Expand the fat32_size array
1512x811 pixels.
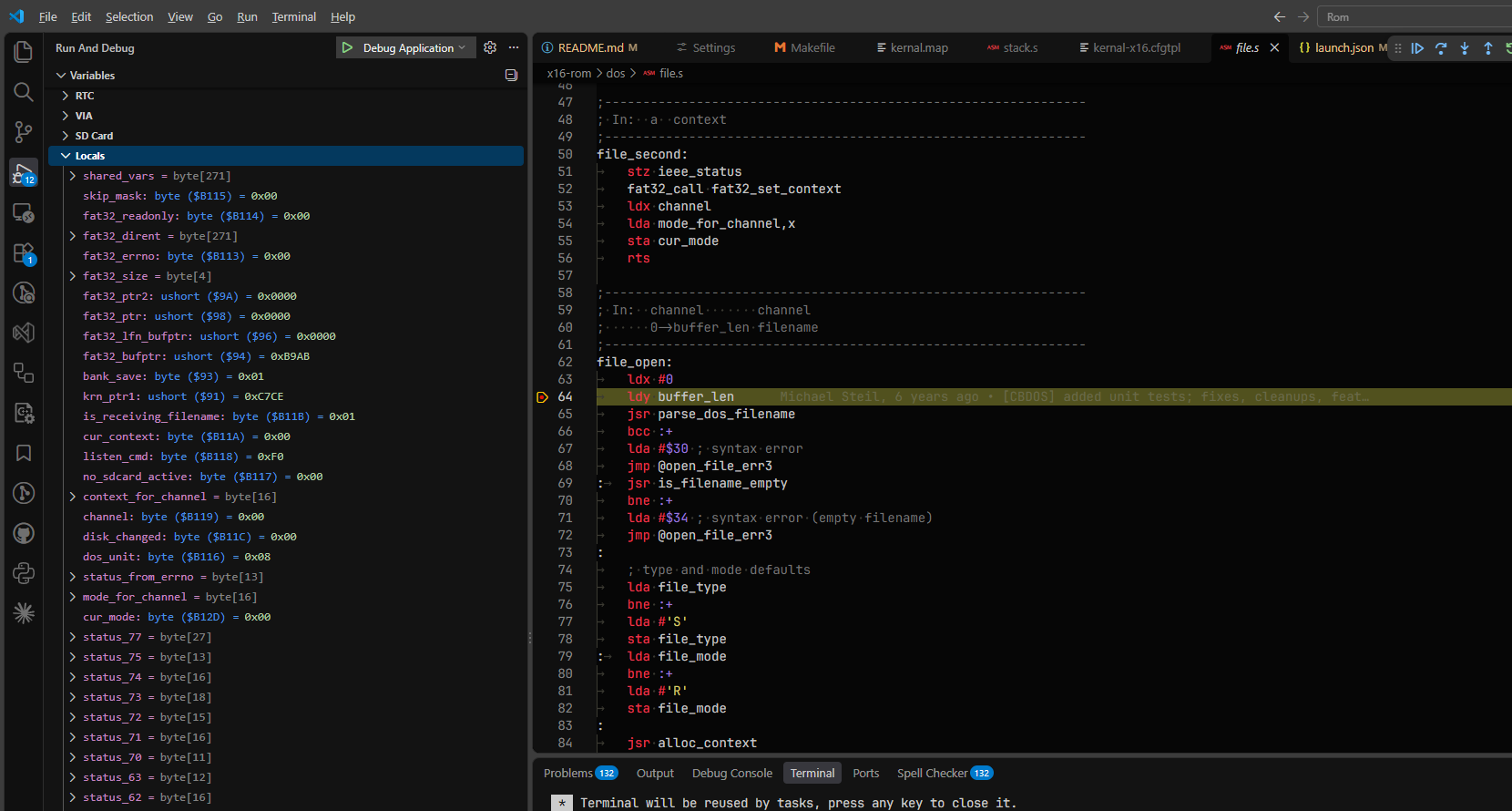pyautogui.click(x=73, y=275)
